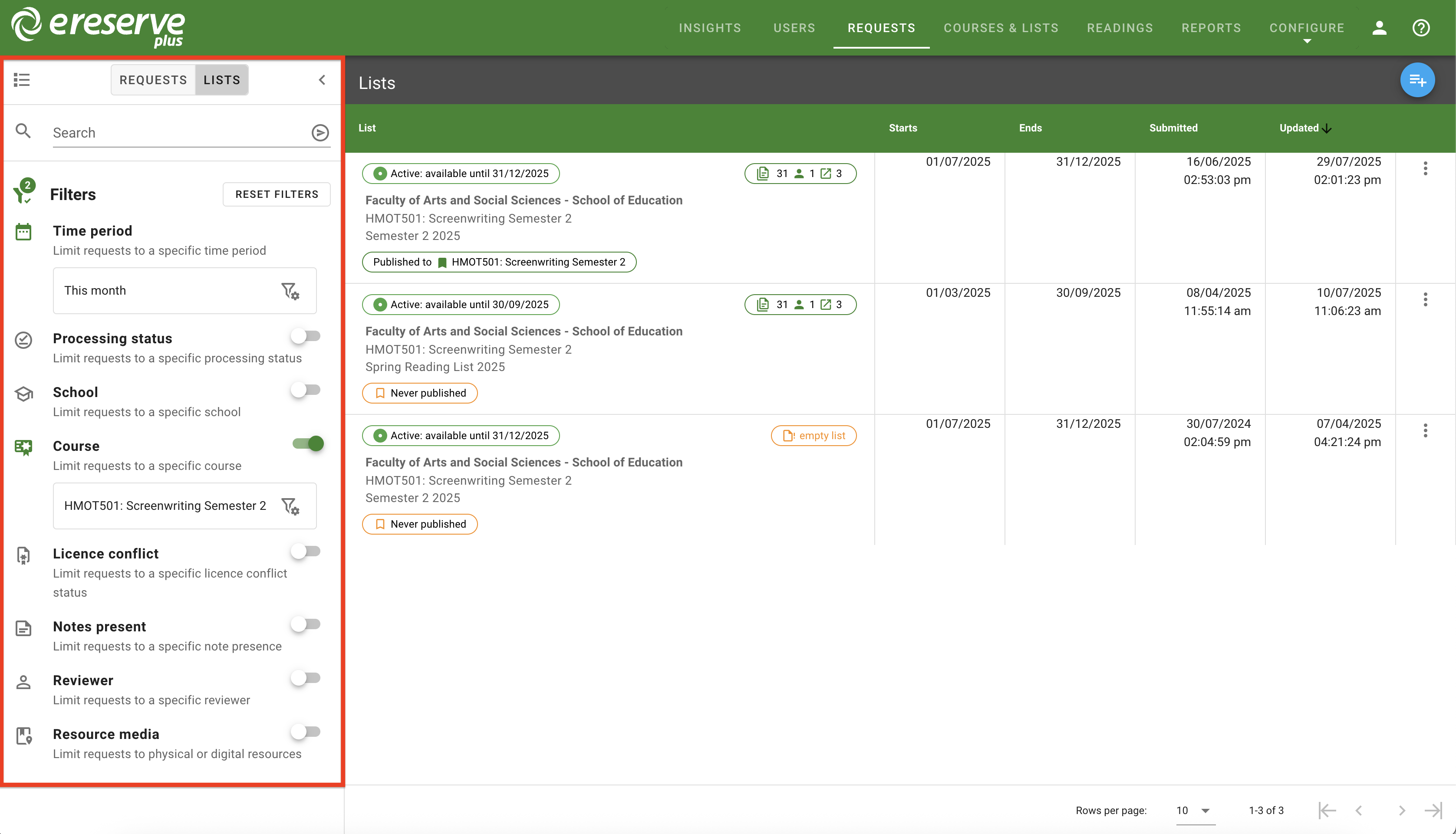Open the list view icon in sidebar header
The height and width of the screenshot is (834, 1456).
tap(22, 79)
